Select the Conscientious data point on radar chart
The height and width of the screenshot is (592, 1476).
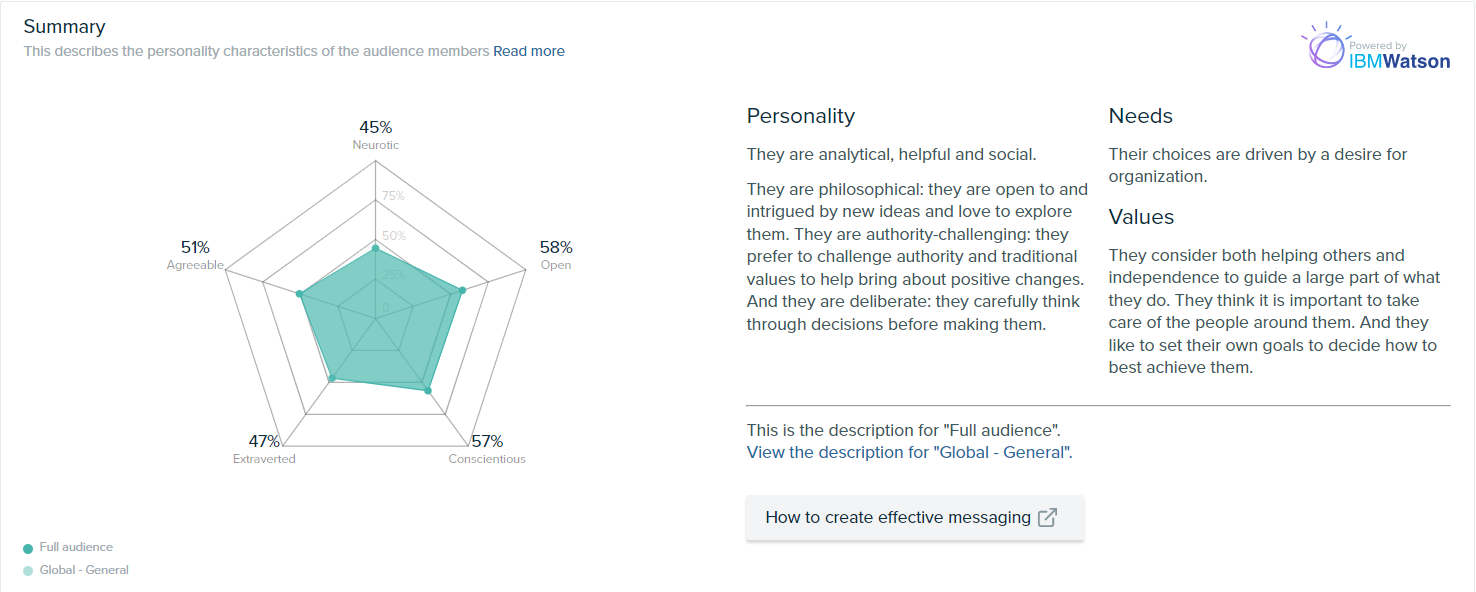coord(428,390)
